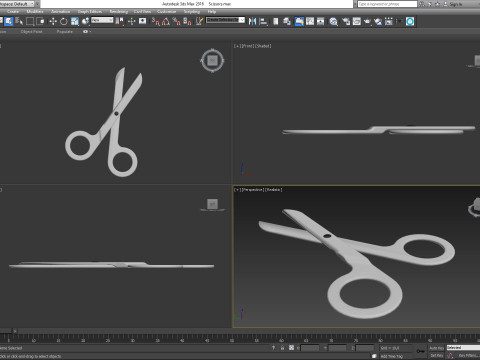Open Curve Editor
This screenshot has width=480, height=360.
pyautogui.click(x=310, y=22)
